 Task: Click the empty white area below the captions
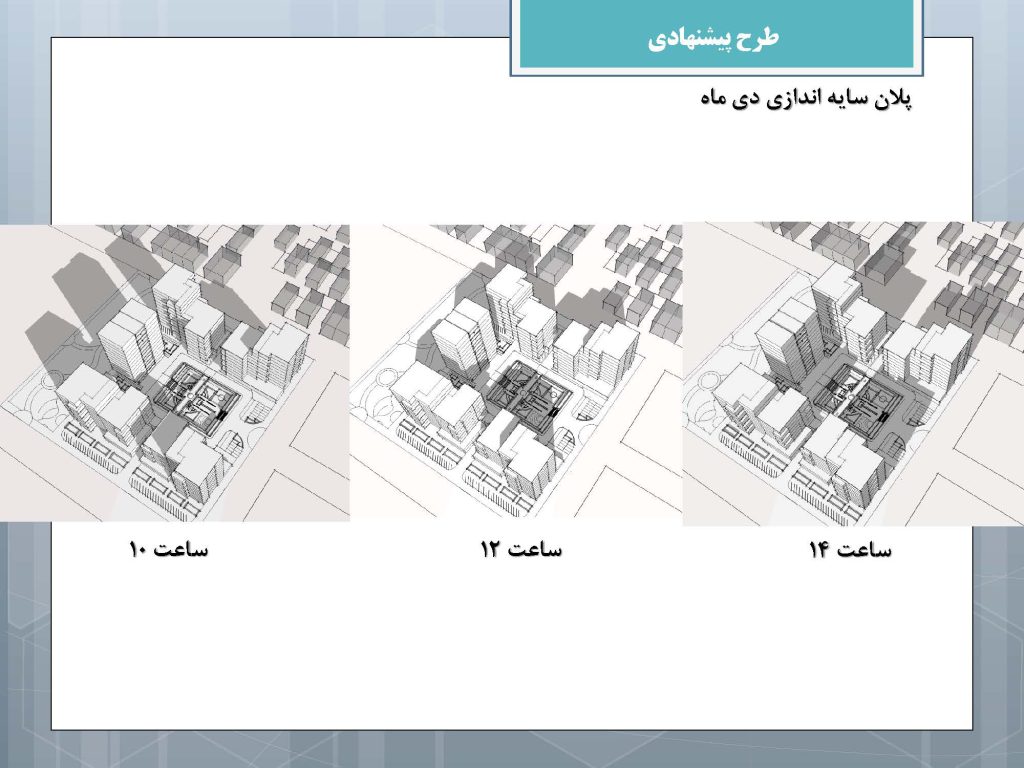point(510,650)
